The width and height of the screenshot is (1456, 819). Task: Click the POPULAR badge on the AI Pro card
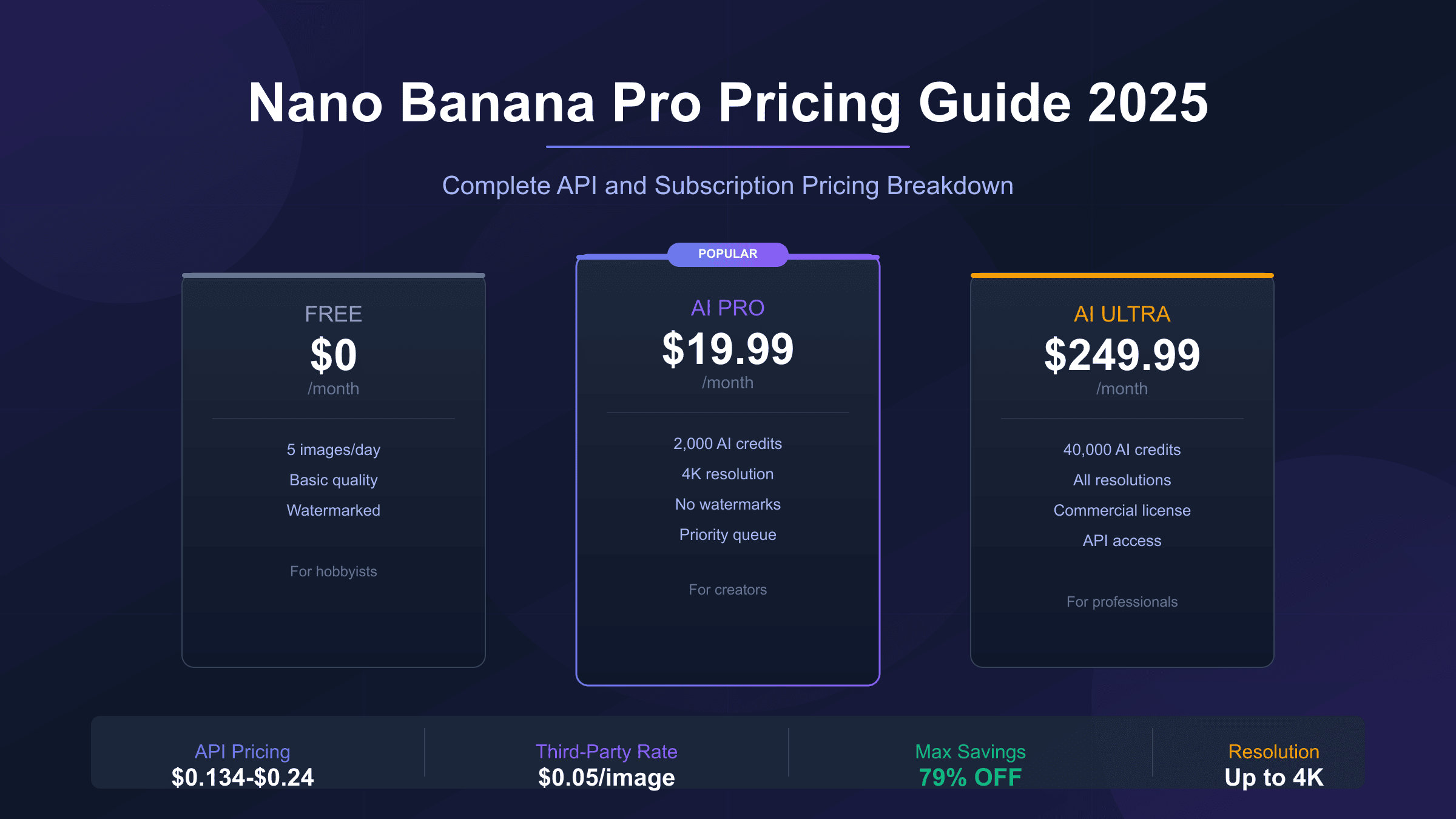point(727,254)
